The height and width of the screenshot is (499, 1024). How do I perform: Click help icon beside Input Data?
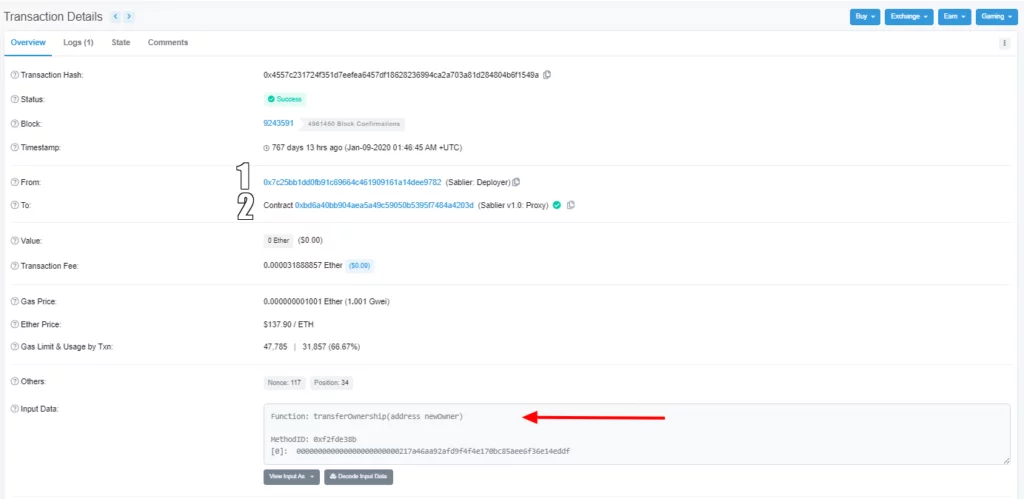coord(14,410)
